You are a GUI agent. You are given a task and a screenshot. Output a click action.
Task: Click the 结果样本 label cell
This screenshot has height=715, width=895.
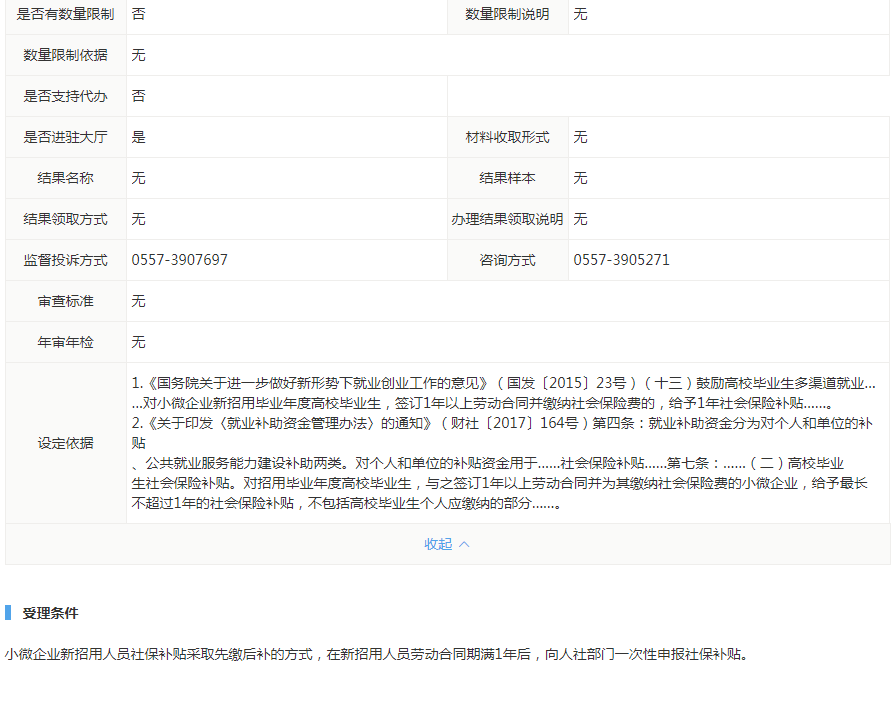pos(507,178)
